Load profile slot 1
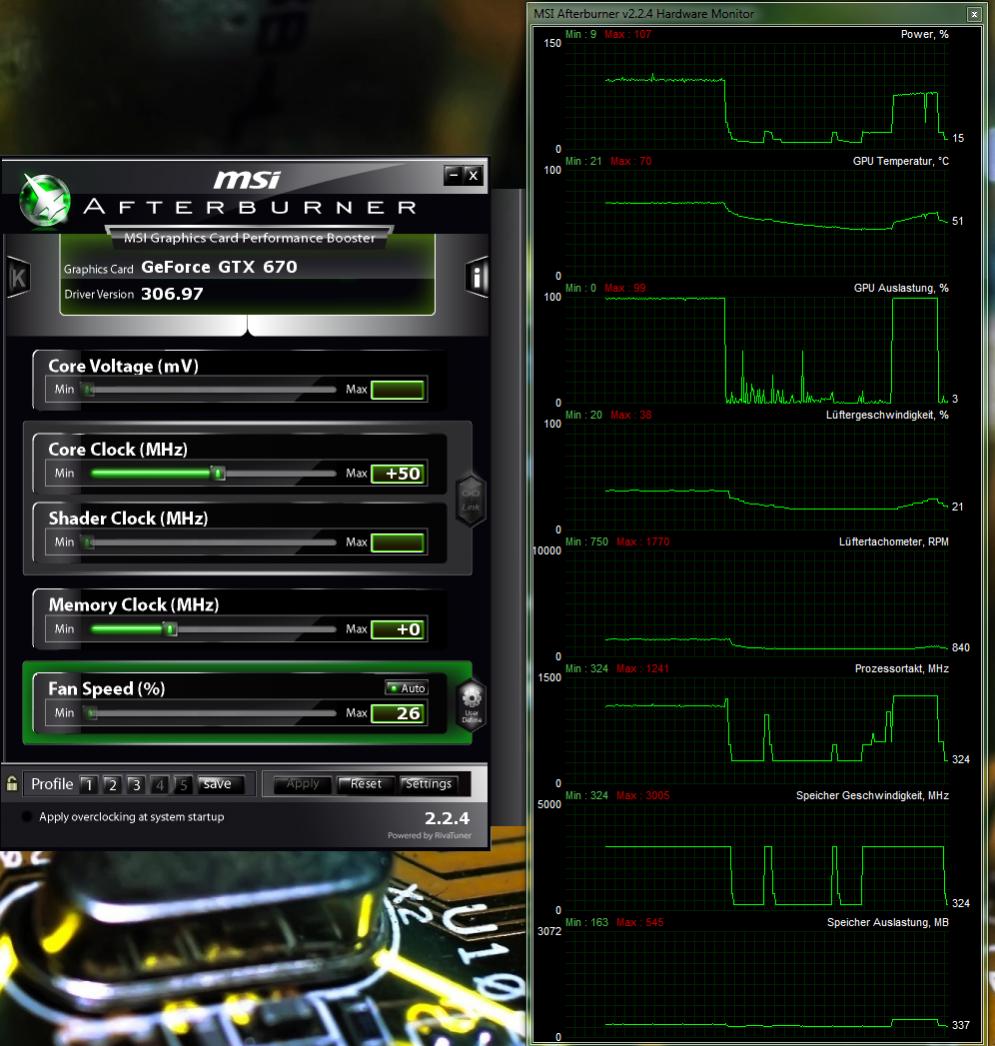Screen dimensions: 995x1046 click(x=88, y=784)
